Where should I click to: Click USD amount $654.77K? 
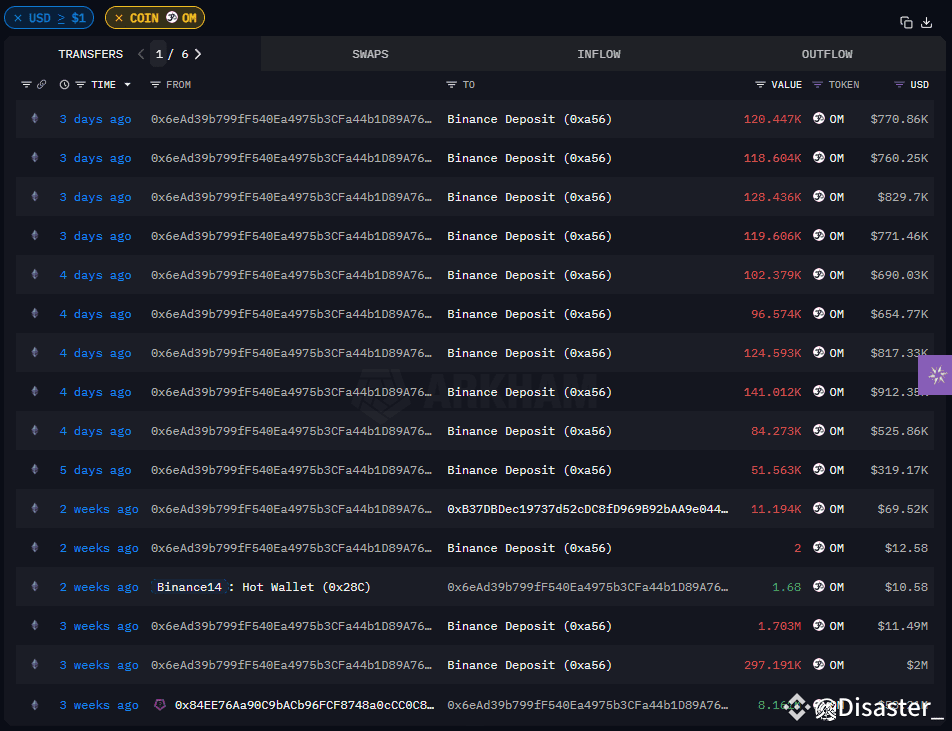899,314
